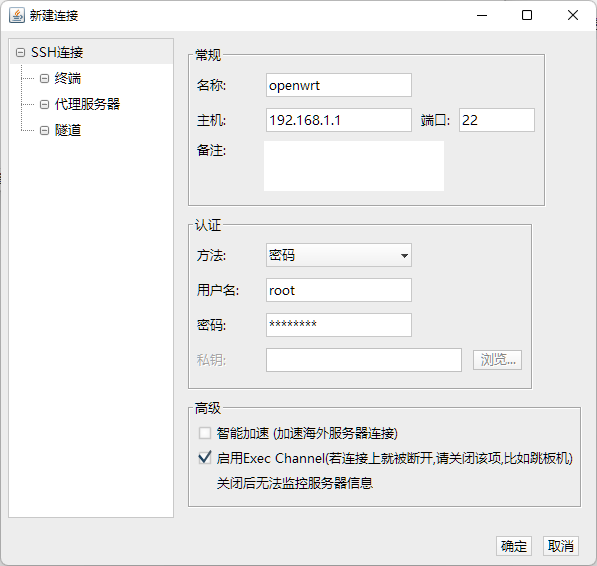Click the dropdown arrow beside 密码 method

404,255
